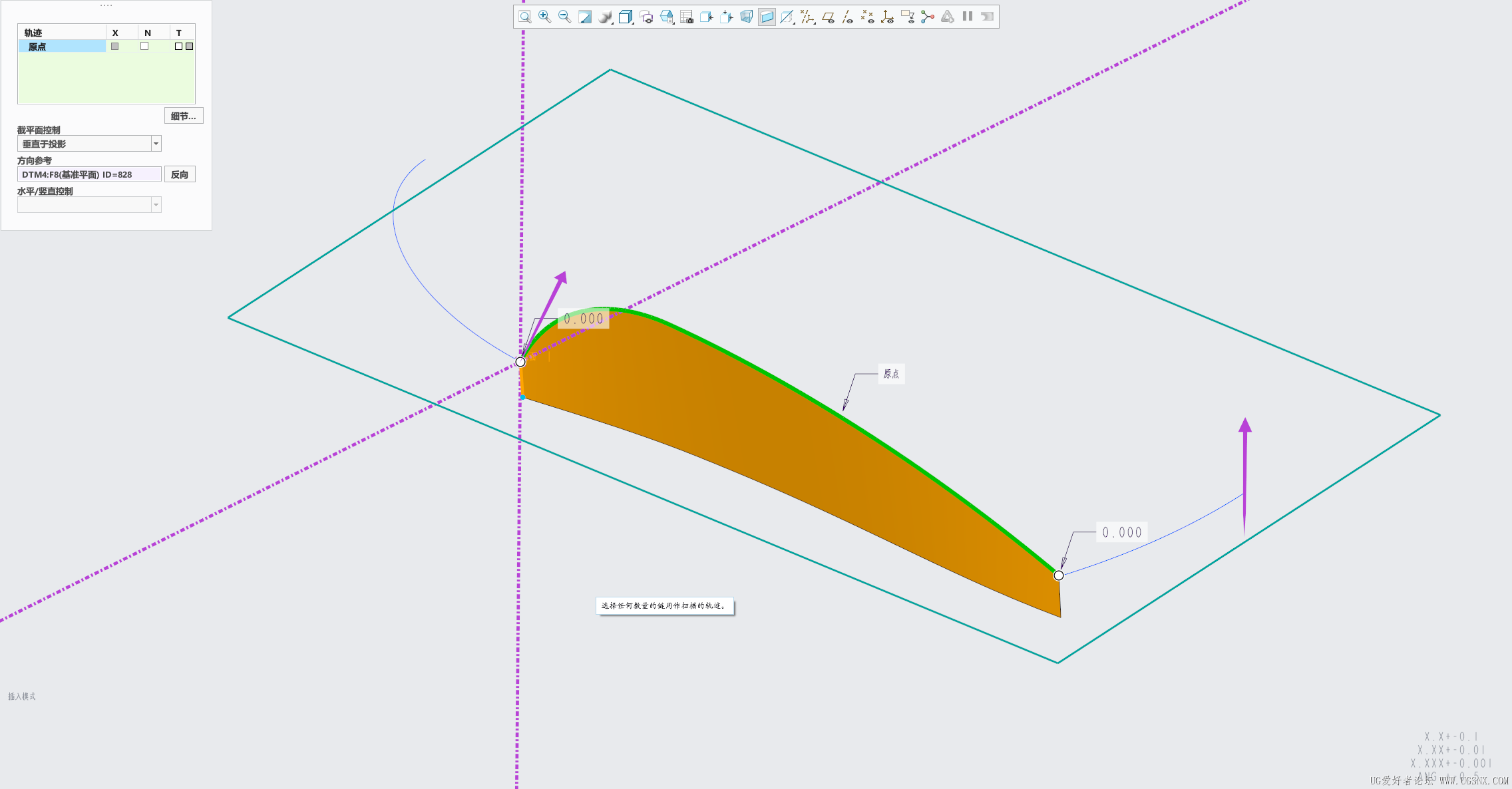1512x789 pixels.
Task: Click the pause icon in toolbar
Action: tap(968, 17)
